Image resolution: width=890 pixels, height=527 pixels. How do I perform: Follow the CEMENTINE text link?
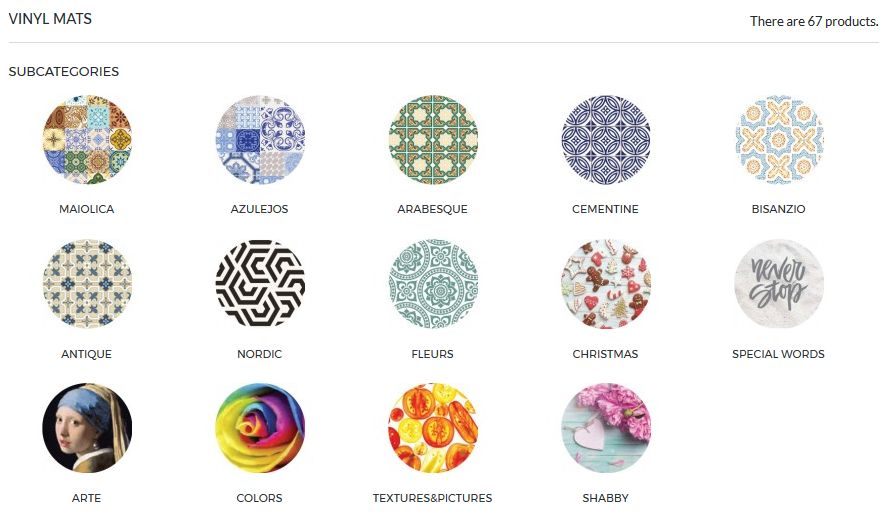[605, 209]
